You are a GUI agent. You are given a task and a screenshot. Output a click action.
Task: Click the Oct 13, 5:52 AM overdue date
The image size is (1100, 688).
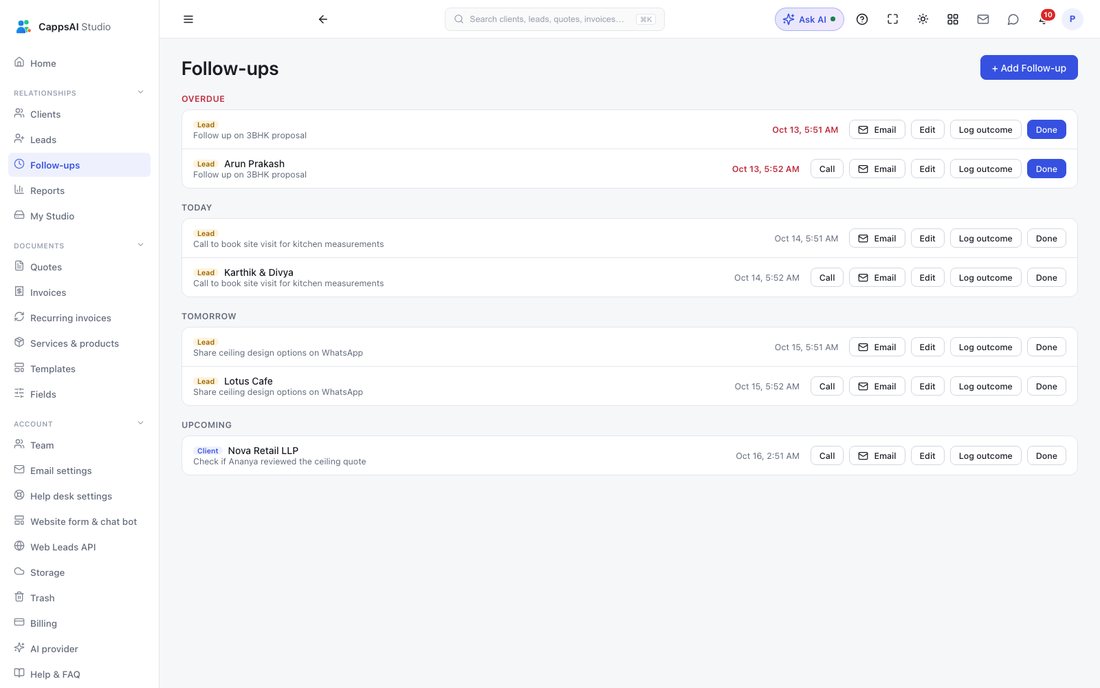pos(765,169)
